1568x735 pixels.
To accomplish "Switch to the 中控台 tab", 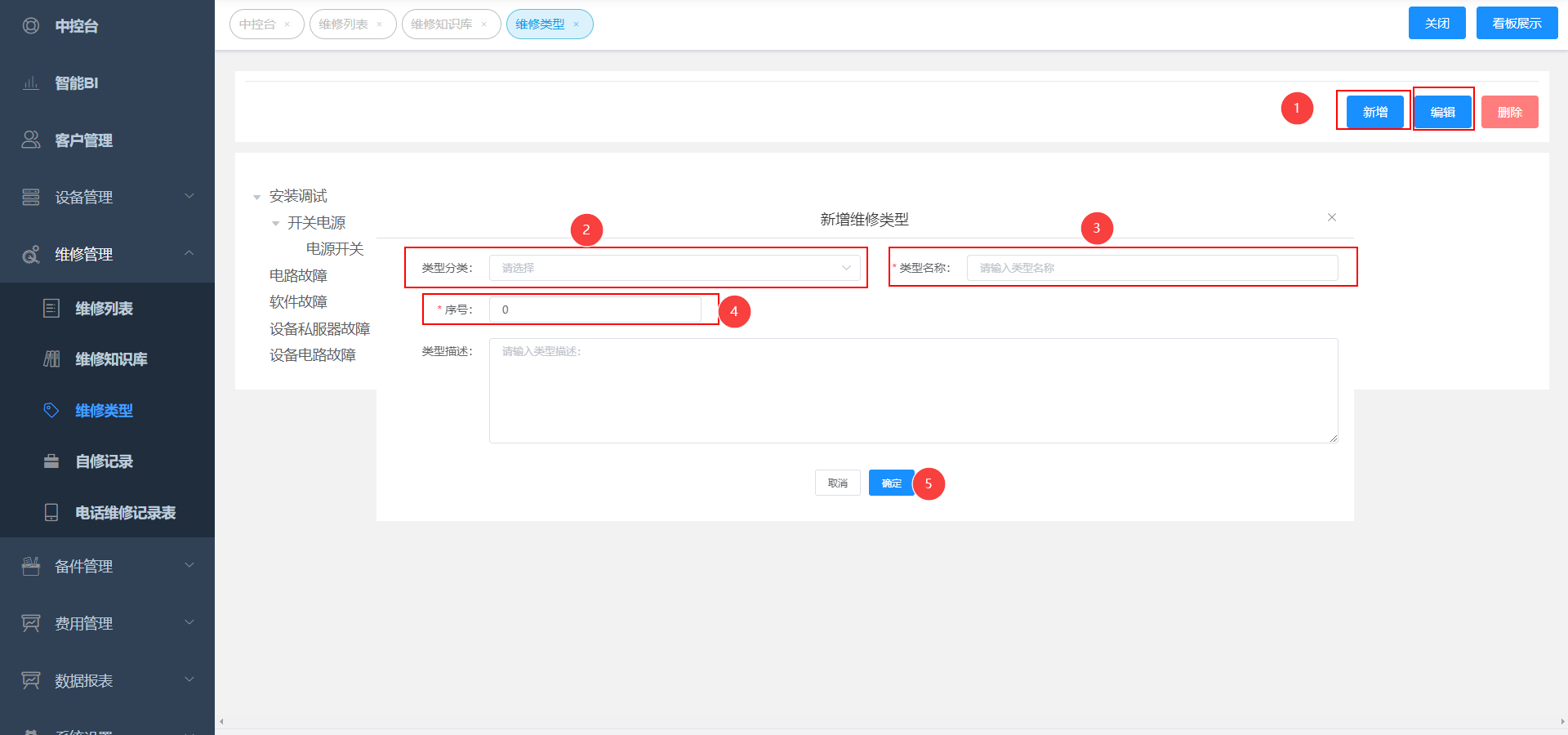I will 257,24.
